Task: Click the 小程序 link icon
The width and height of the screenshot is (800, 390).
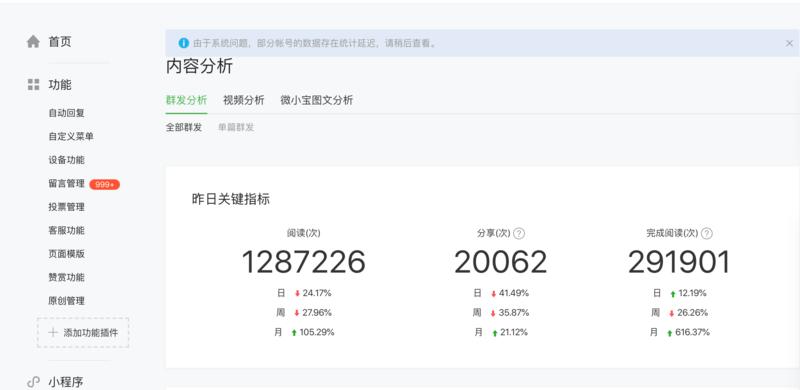Action: (33, 382)
